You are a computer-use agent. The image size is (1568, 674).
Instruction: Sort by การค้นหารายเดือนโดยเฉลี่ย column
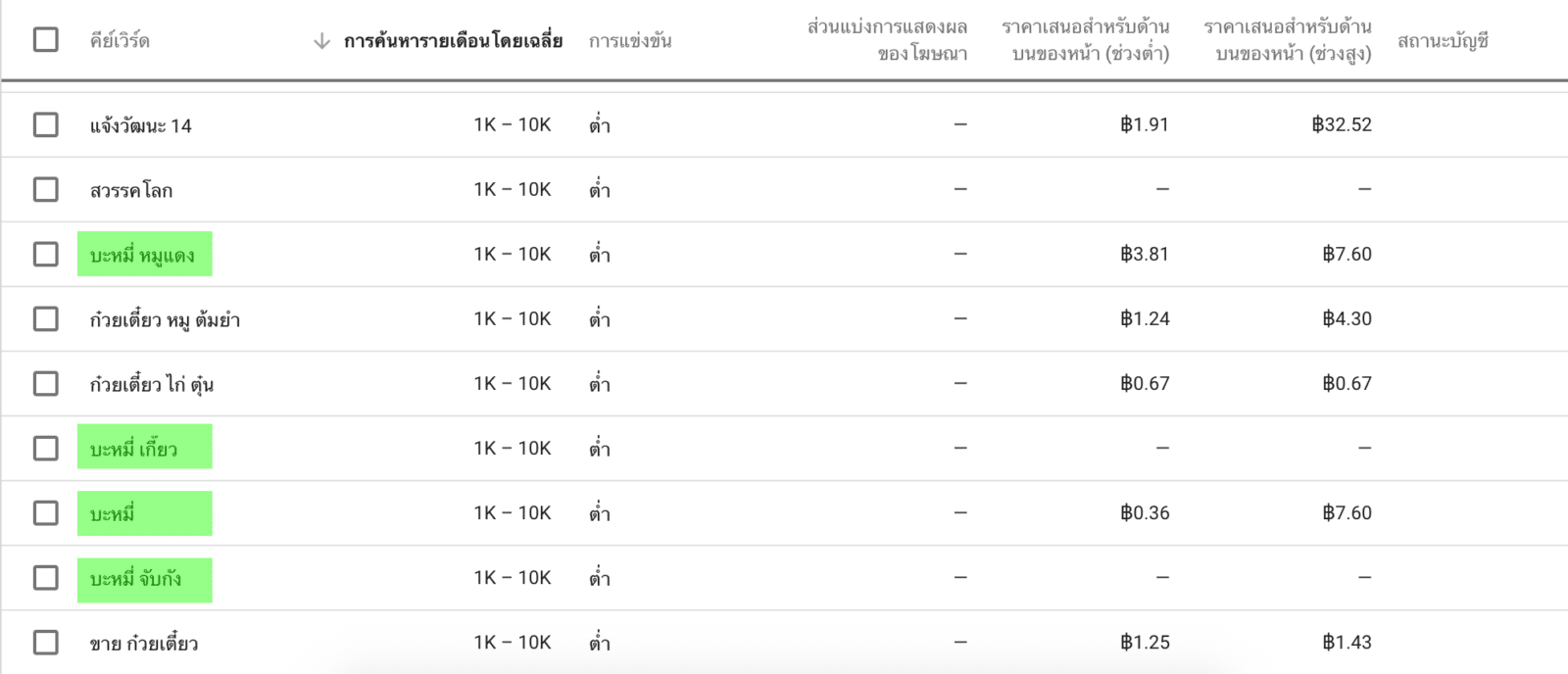(453, 41)
